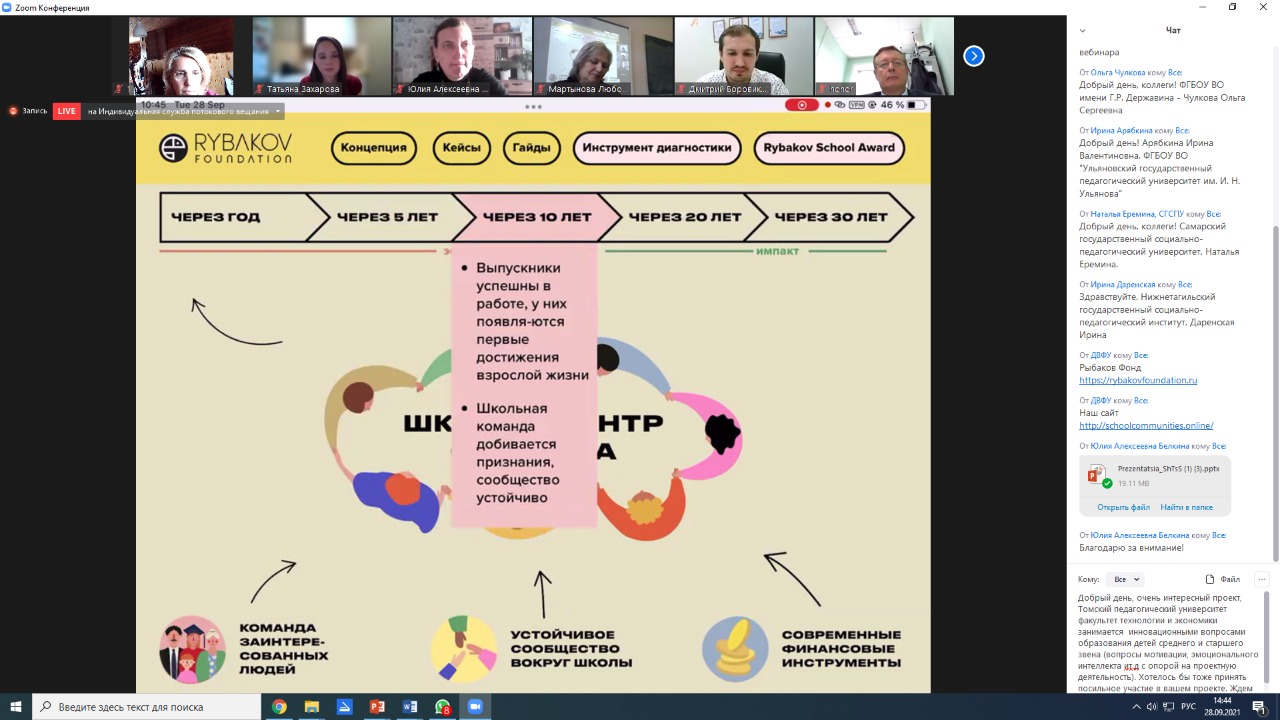Click the red LIVE badge
1280x720 pixels.
coord(67,111)
